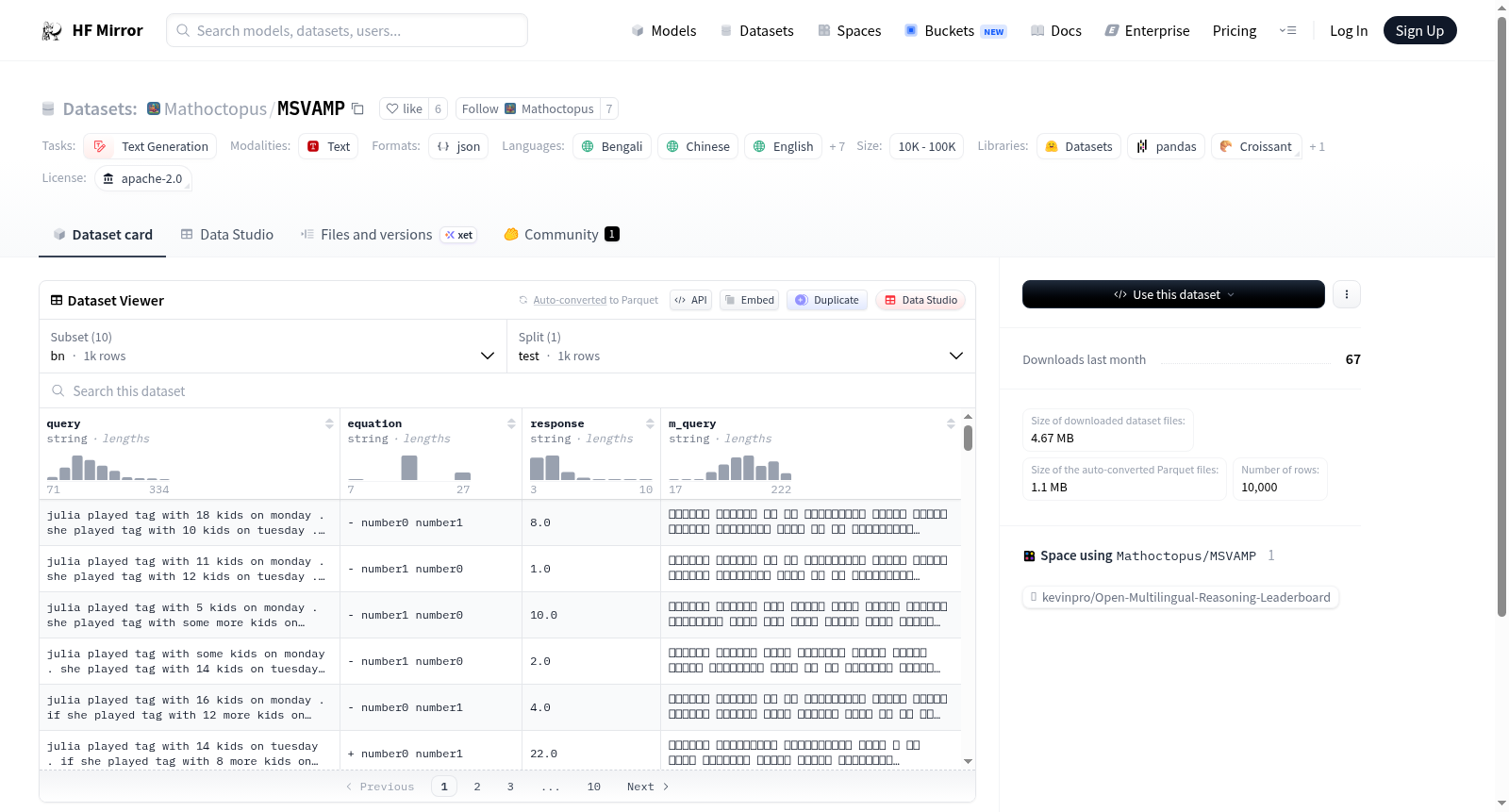Filter by Chinese language tag
The width and height of the screenshot is (1509, 812).
pos(698,146)
